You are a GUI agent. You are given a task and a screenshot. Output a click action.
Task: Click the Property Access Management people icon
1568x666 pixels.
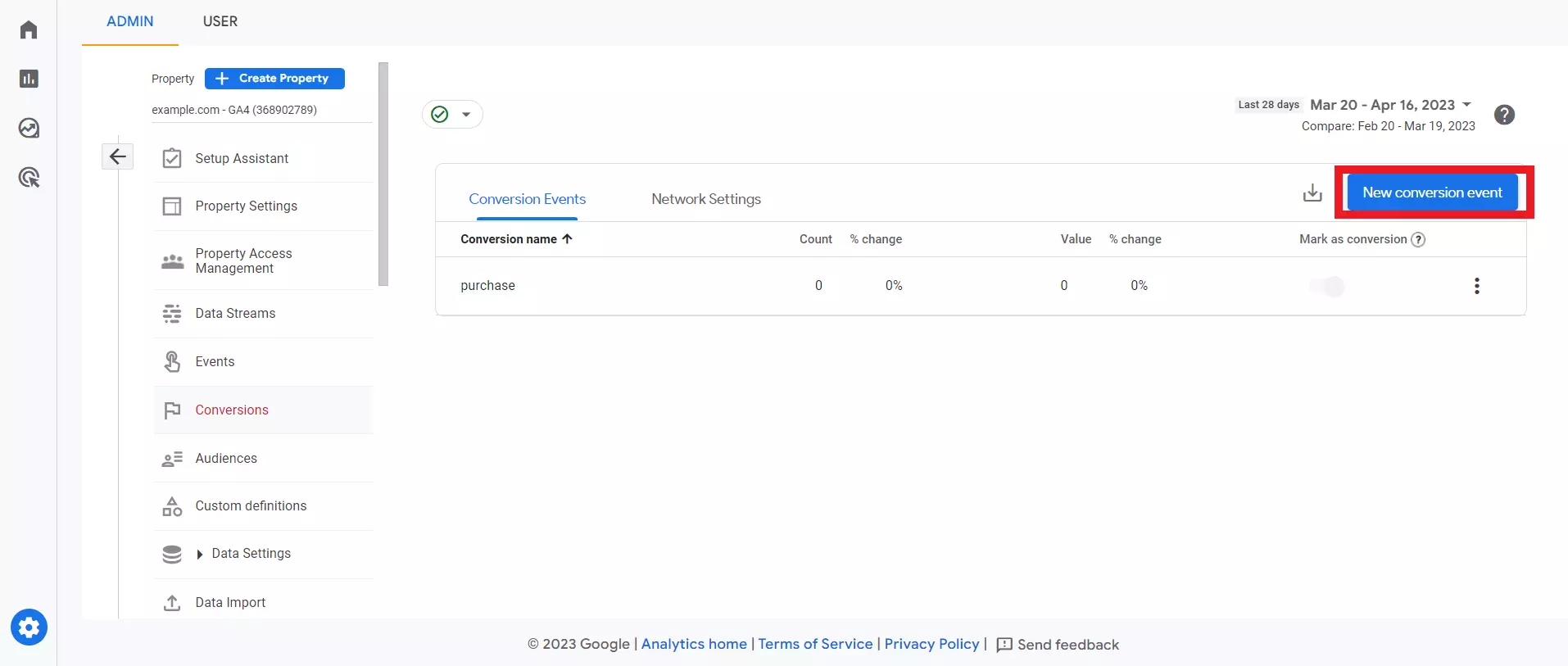point(172,261)
